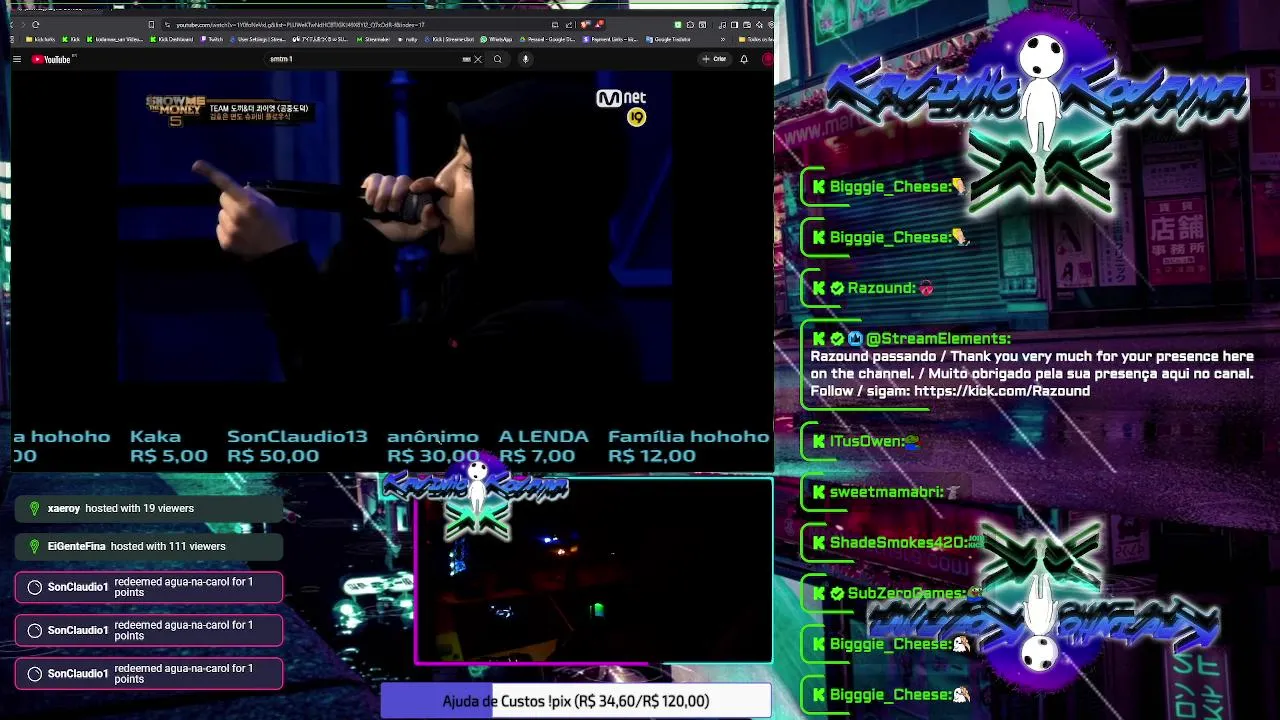The height and width of the screenshot is (720, 1280).
Task: Open the 'Kick | Streamerbot' bookmark
Action: coord(449,40)
